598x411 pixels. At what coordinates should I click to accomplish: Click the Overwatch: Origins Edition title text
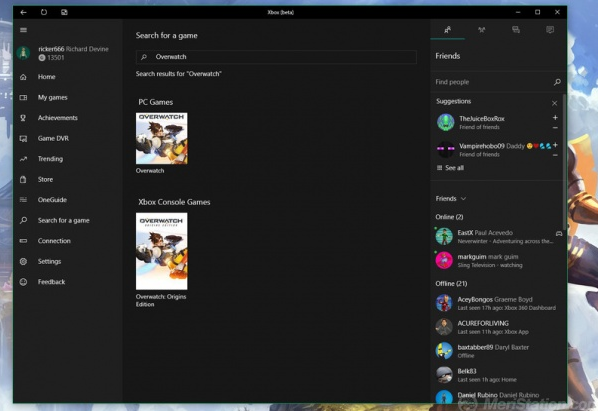[161, 300]
